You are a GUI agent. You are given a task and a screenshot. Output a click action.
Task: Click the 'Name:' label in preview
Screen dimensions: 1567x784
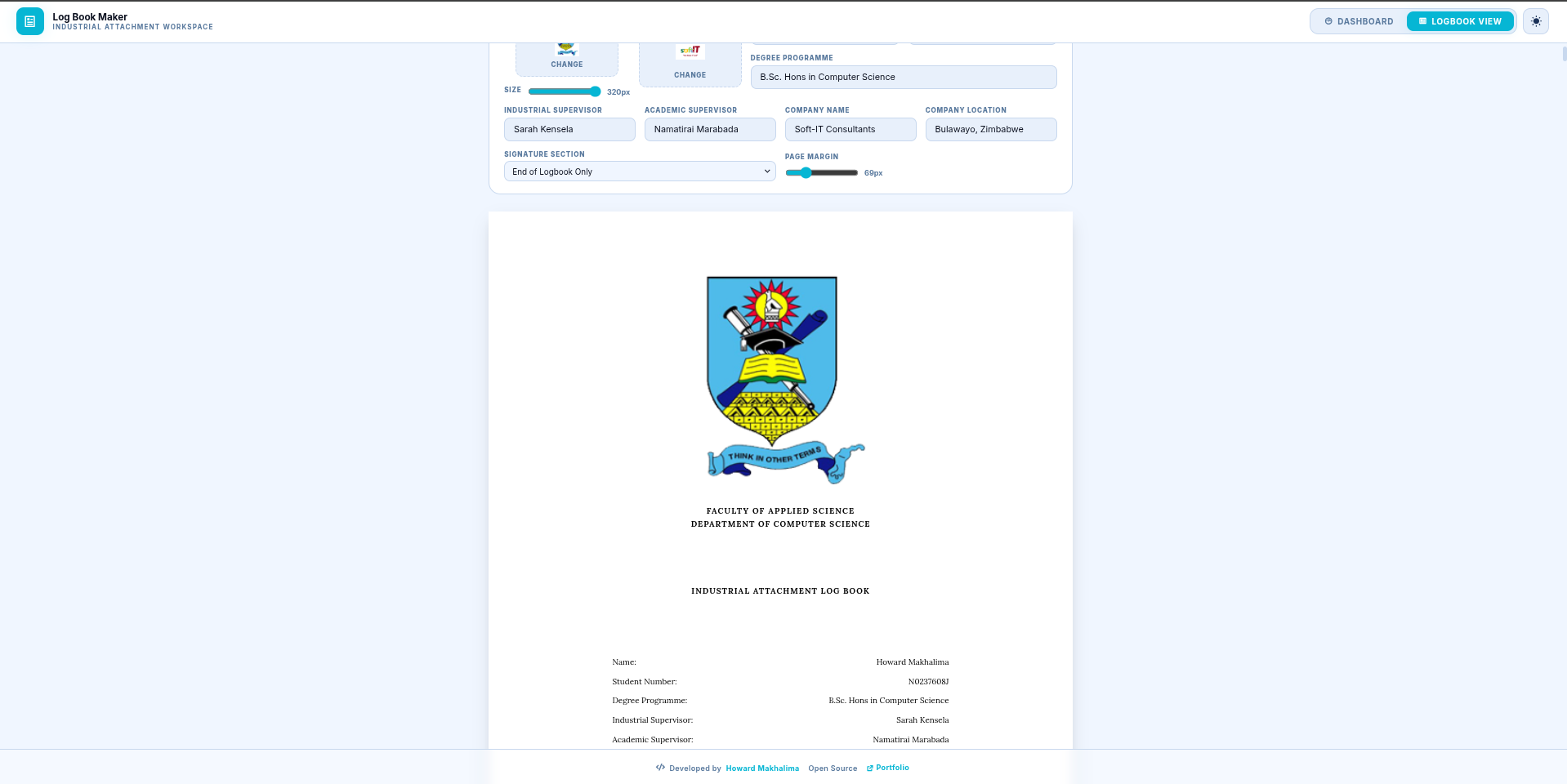[624, 662]
